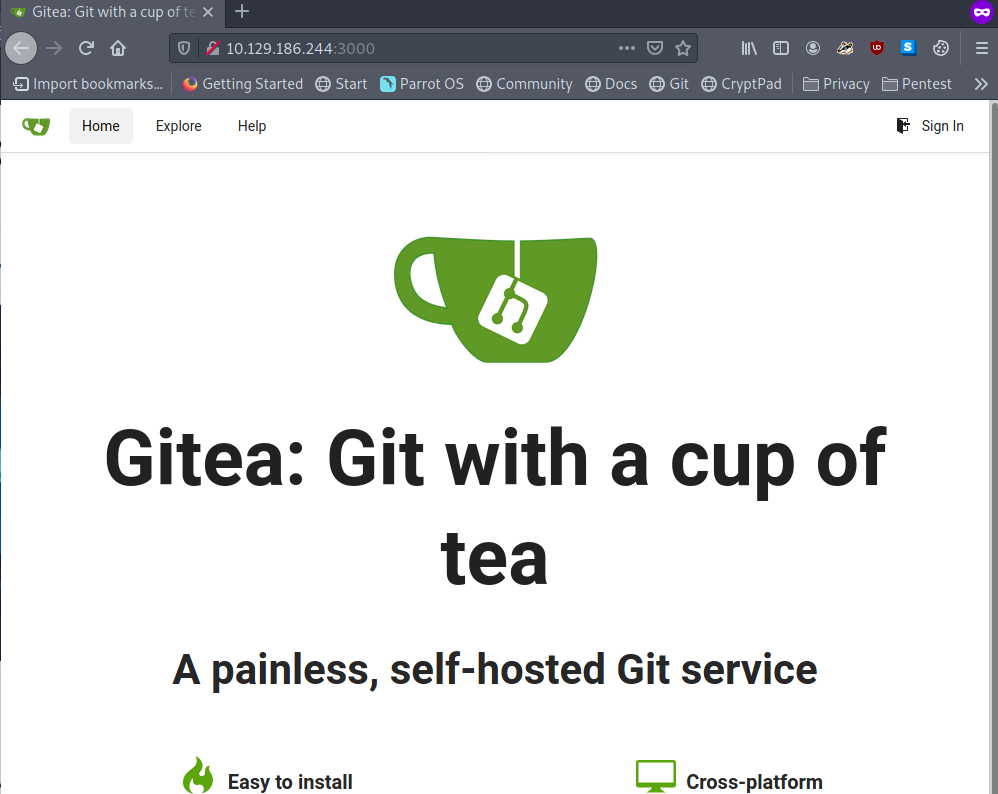Image resolution: width=998 pixels, height=794 pixels.
Task: Open the Explore menu item
Action: (178, 126)
